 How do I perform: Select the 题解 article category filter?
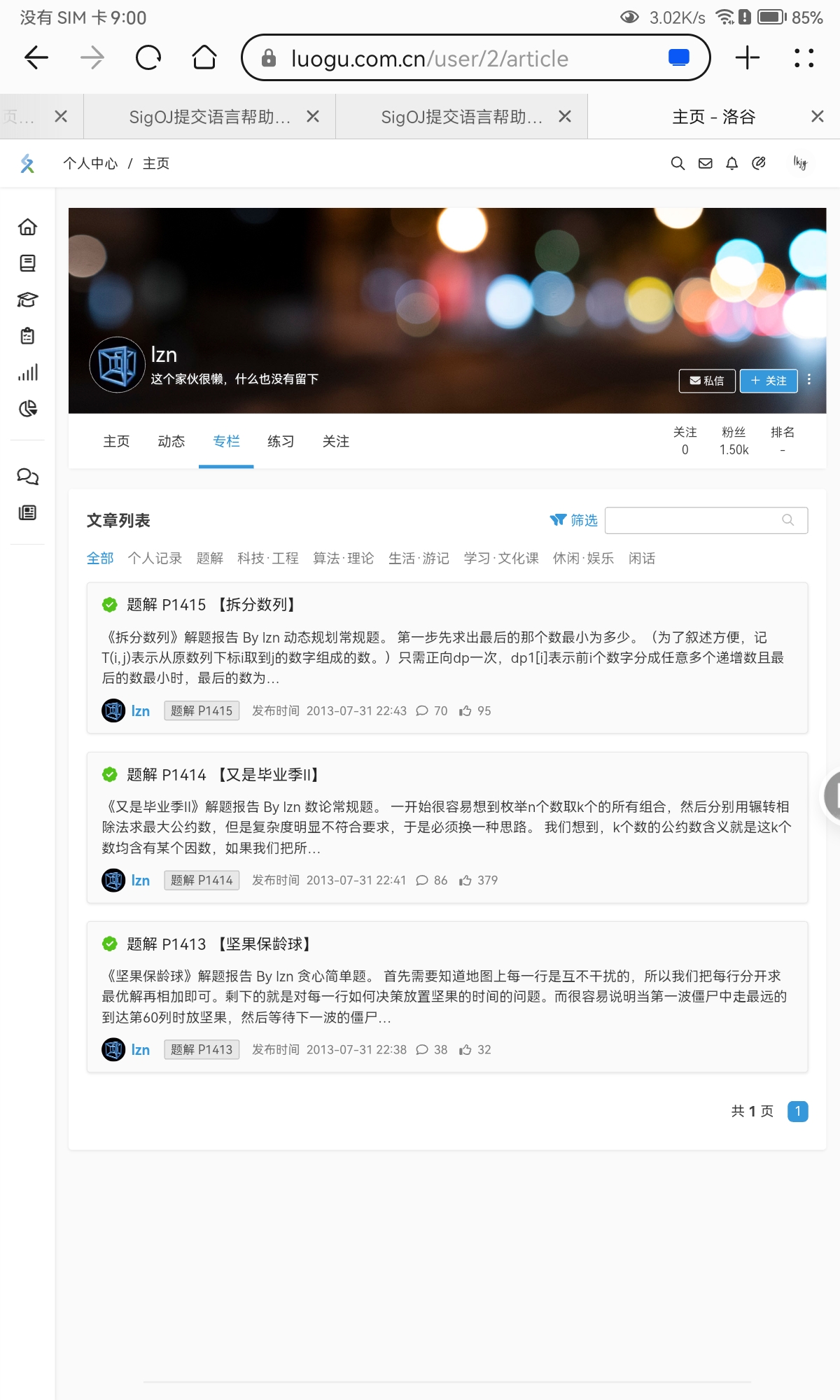210,559
